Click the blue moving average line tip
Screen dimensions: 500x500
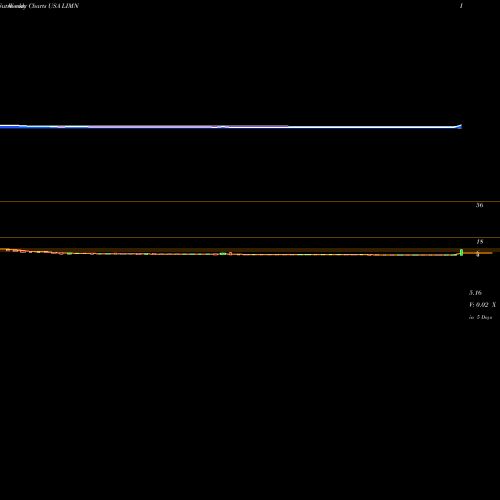tap(460, 126)
